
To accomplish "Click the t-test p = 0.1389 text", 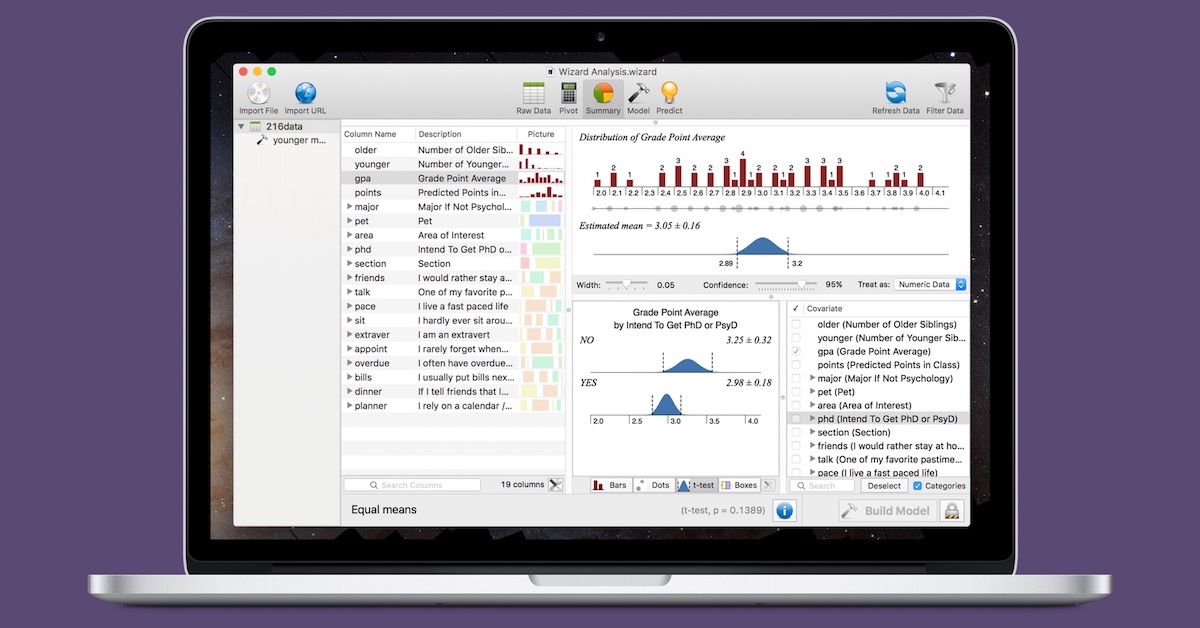I will tap(724, 511).
